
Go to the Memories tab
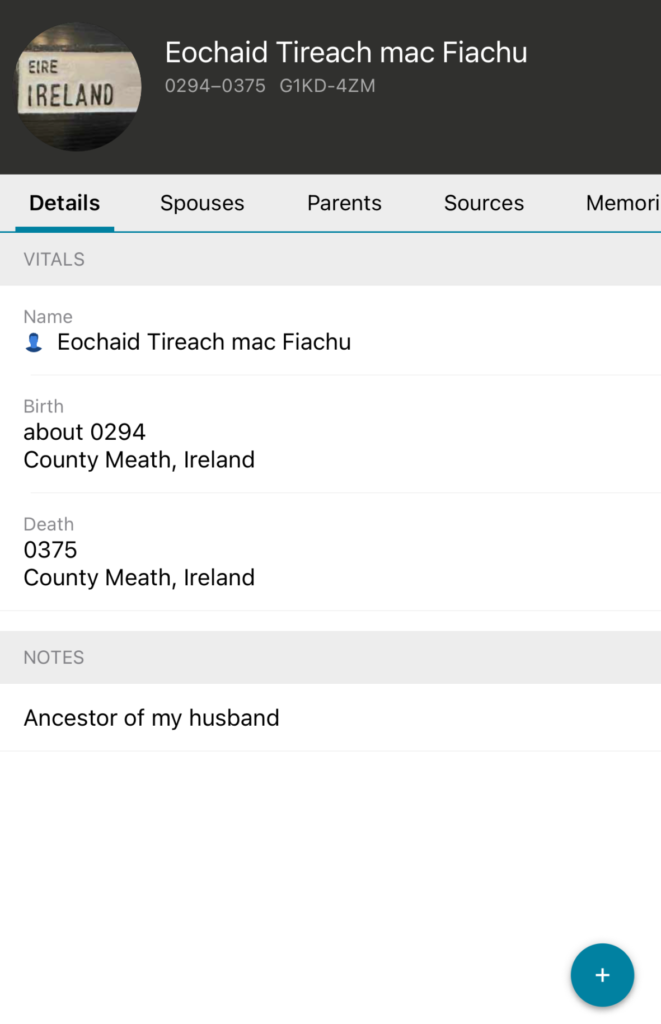point(622,203)
